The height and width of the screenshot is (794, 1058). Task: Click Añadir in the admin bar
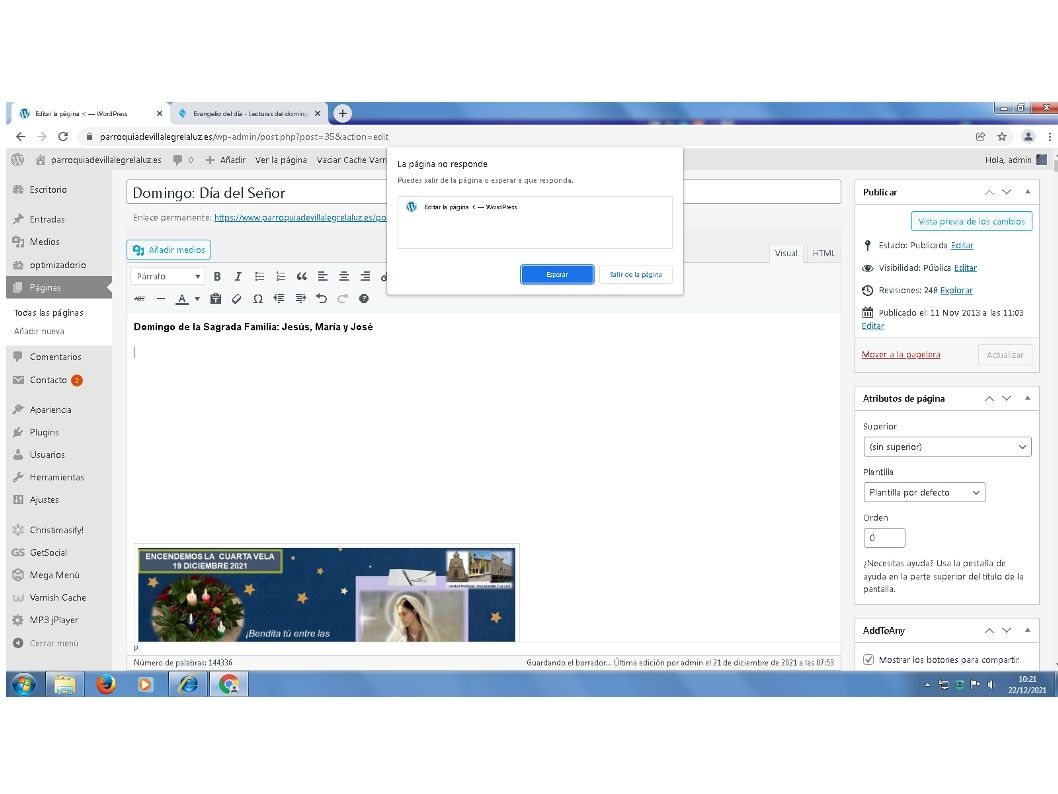[x=225, y=160]
